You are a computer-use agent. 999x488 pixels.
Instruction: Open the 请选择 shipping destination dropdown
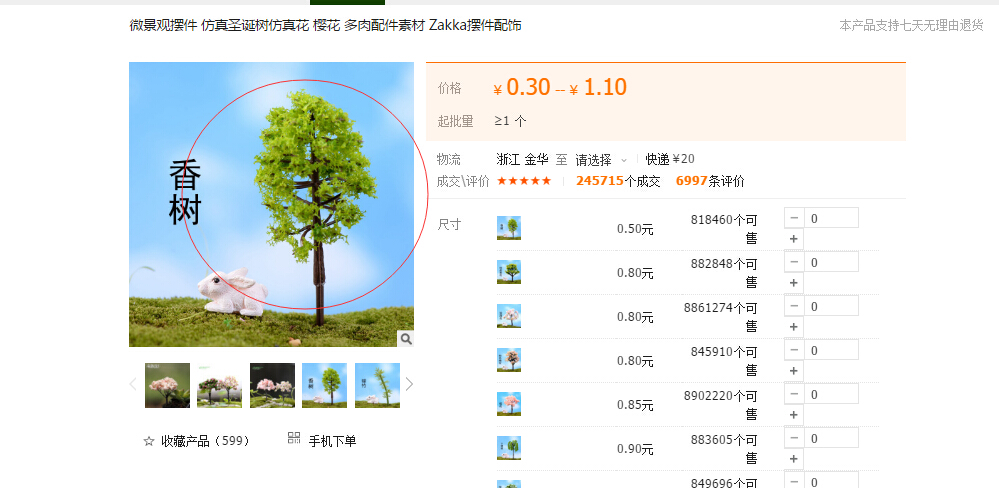point(601,159)
